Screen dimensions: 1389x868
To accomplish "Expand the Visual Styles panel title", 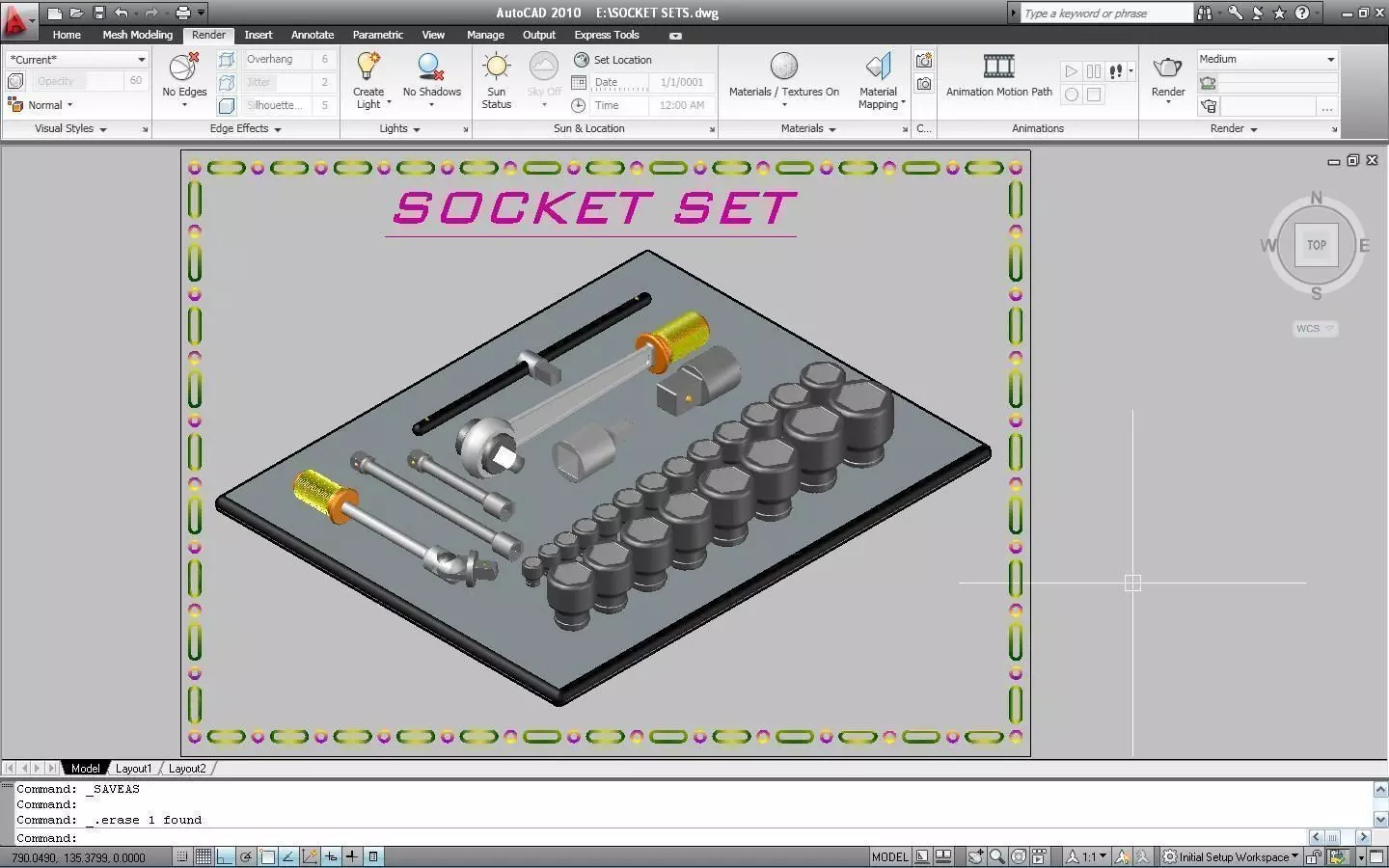I will (70, 128).
